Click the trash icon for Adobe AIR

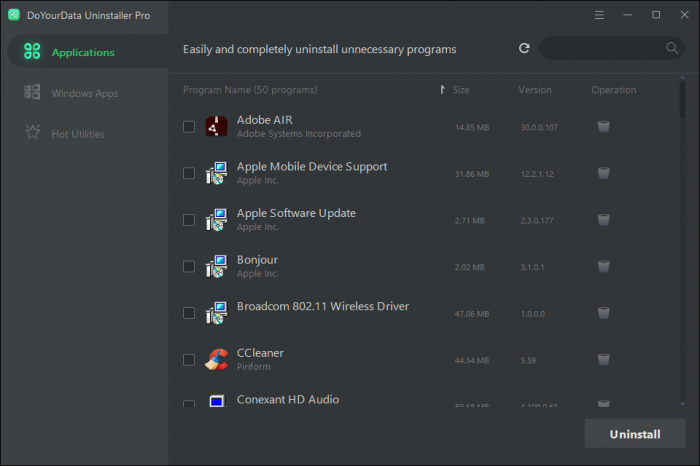[603, 127]
